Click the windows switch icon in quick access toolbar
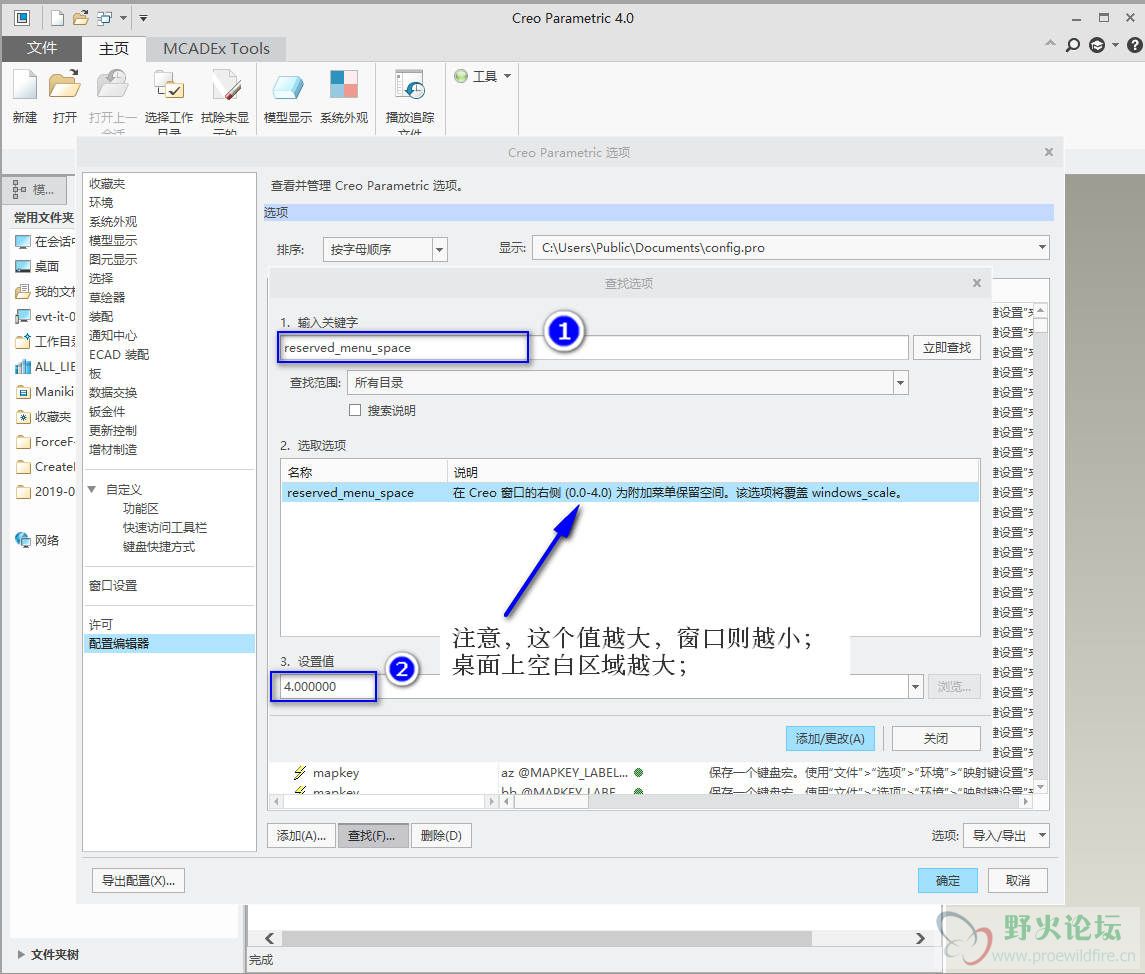Image resolution: width=1145 pixels, height=974 pixels. coord(105,18)
